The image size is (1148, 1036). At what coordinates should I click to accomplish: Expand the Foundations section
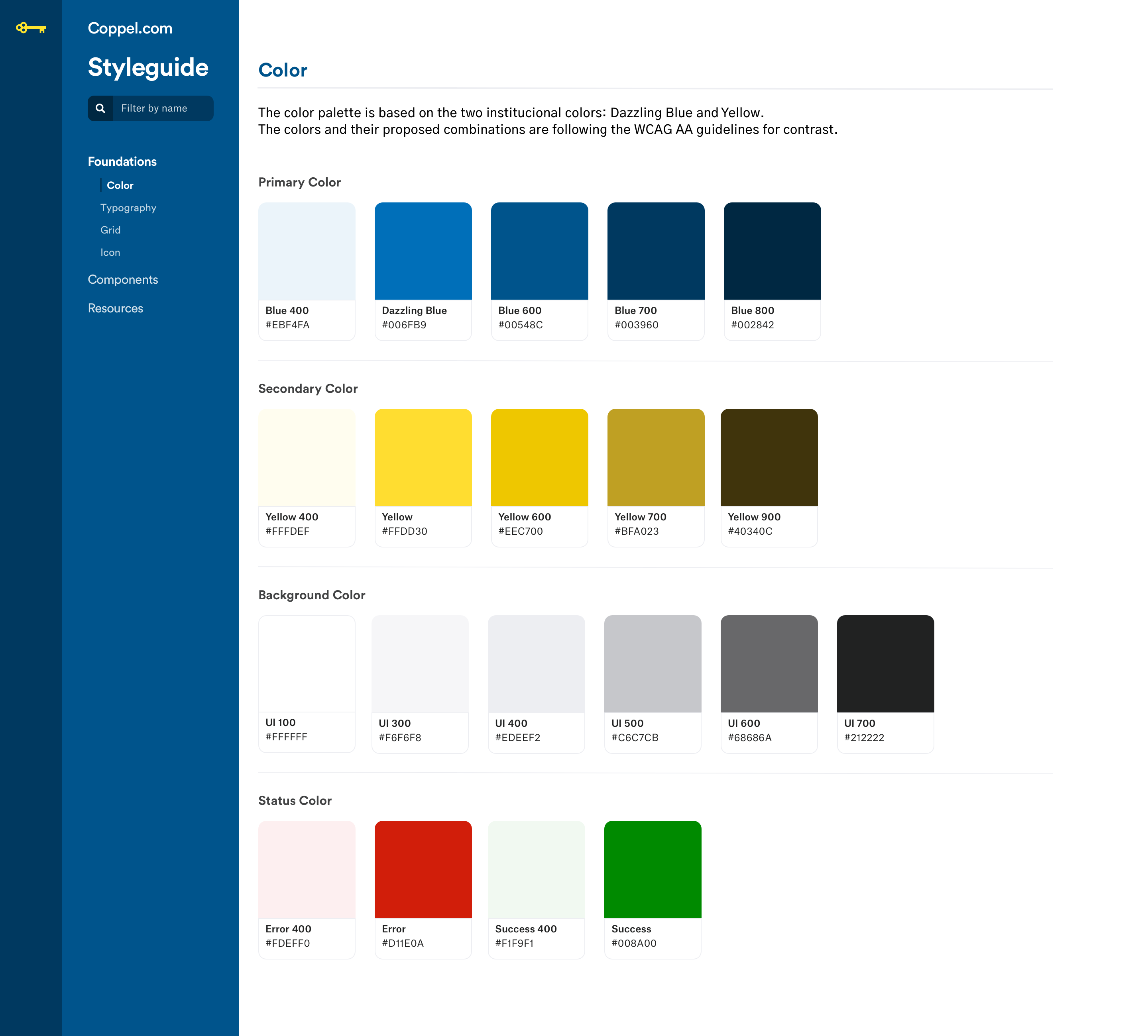(x=122, y=162)
